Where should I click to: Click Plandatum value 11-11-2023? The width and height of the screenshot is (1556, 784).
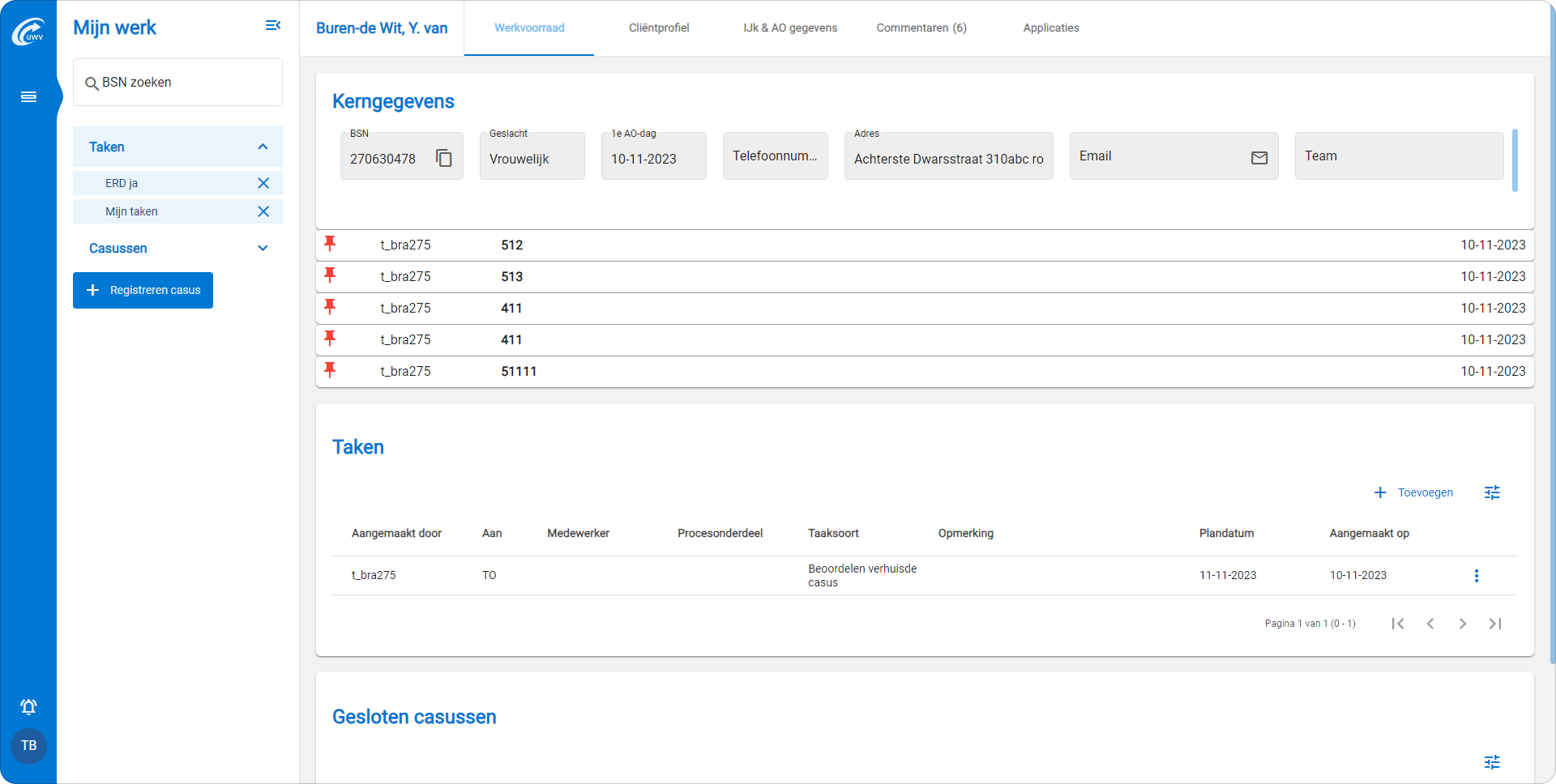[1228, 576]
